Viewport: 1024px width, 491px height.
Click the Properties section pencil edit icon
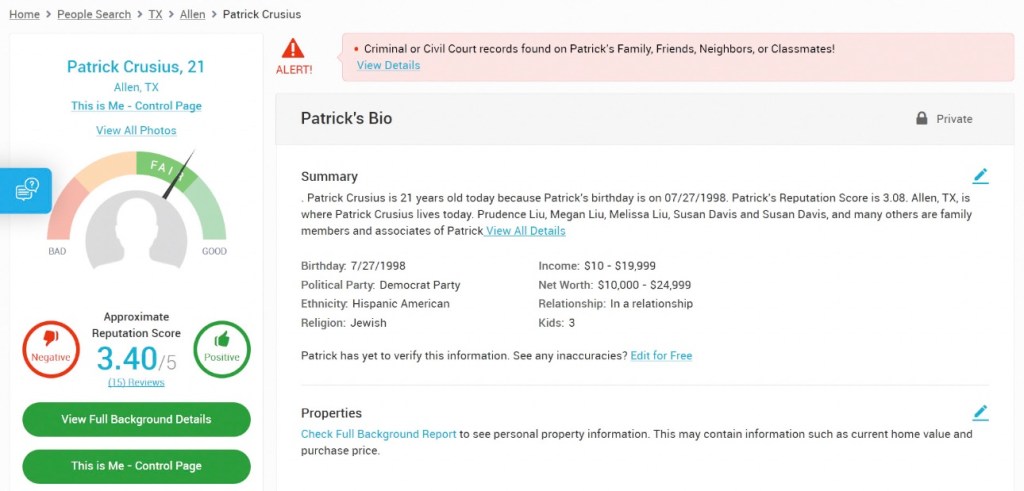pos(980,412)
